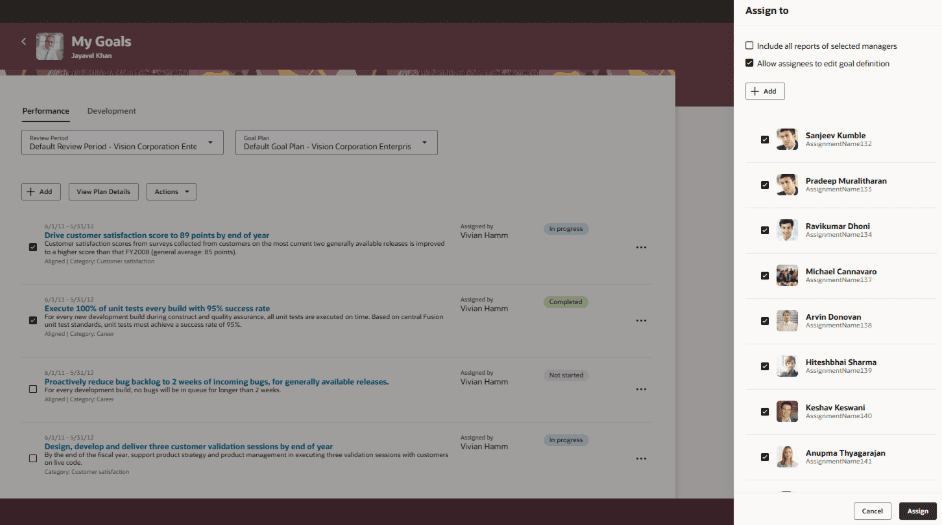Click Michael Cannavaro's avatar photo
Screen dimensions: 942x525
[787, 276]
